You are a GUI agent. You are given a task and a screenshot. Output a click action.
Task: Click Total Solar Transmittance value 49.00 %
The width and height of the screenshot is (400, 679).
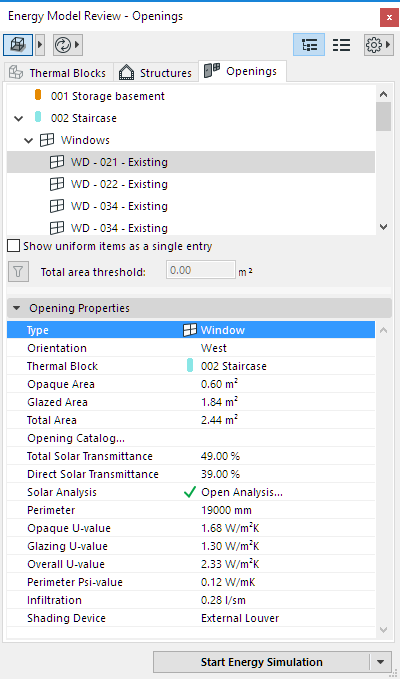click(220, 456)
